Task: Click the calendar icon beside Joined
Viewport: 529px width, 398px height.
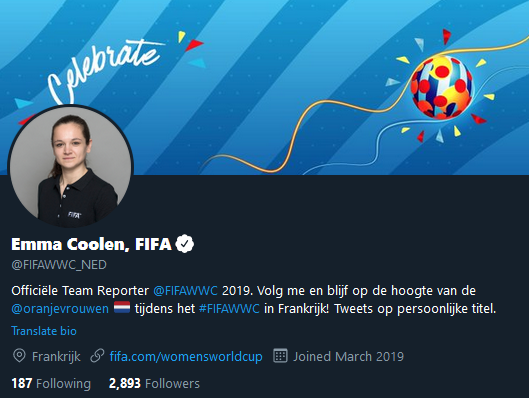Action: 280,356
